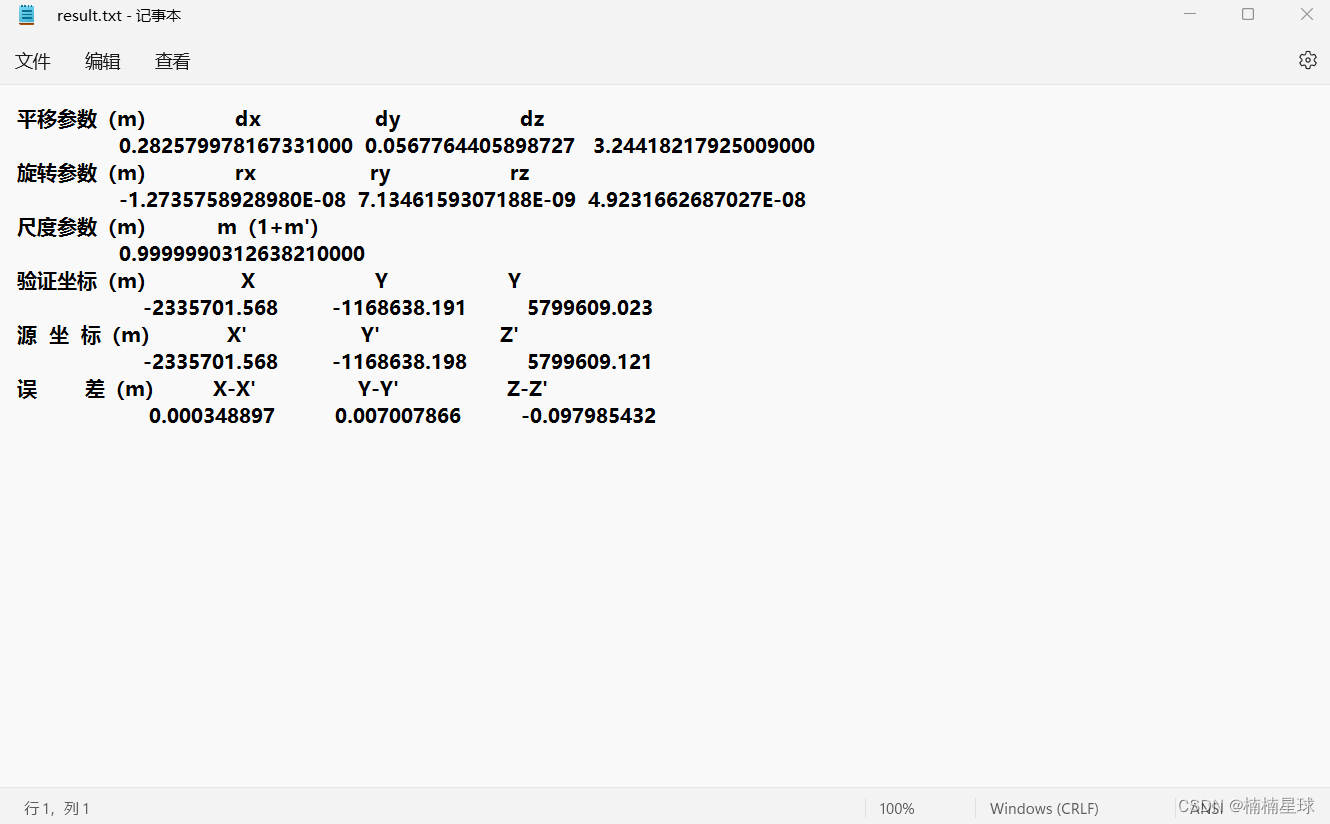Screen dimensions: 1330x824
Task: Click the result.txt title text
Action: tap(91, 16)
